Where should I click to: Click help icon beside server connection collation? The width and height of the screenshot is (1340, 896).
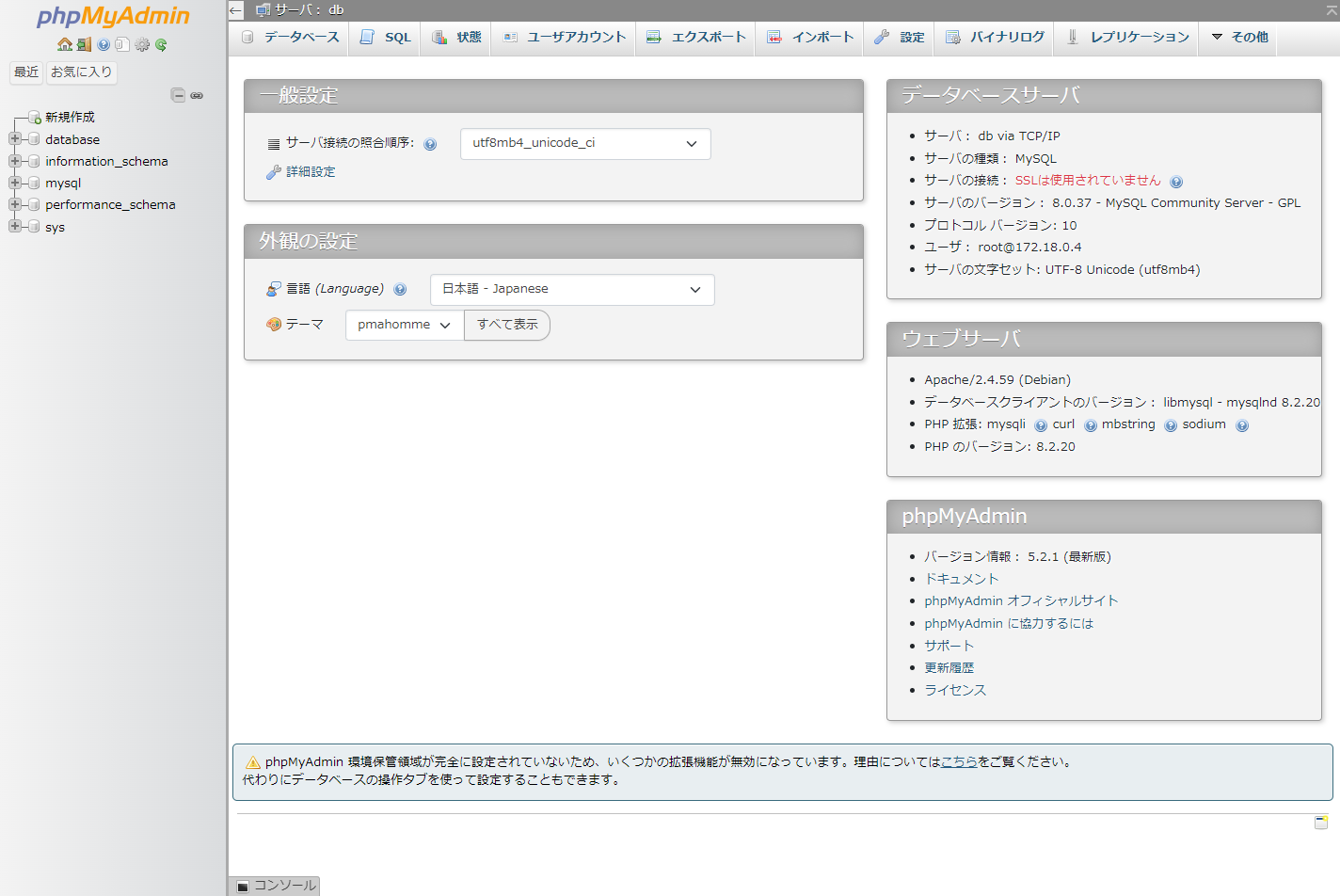pyautogui.click(x=430, y=144)
